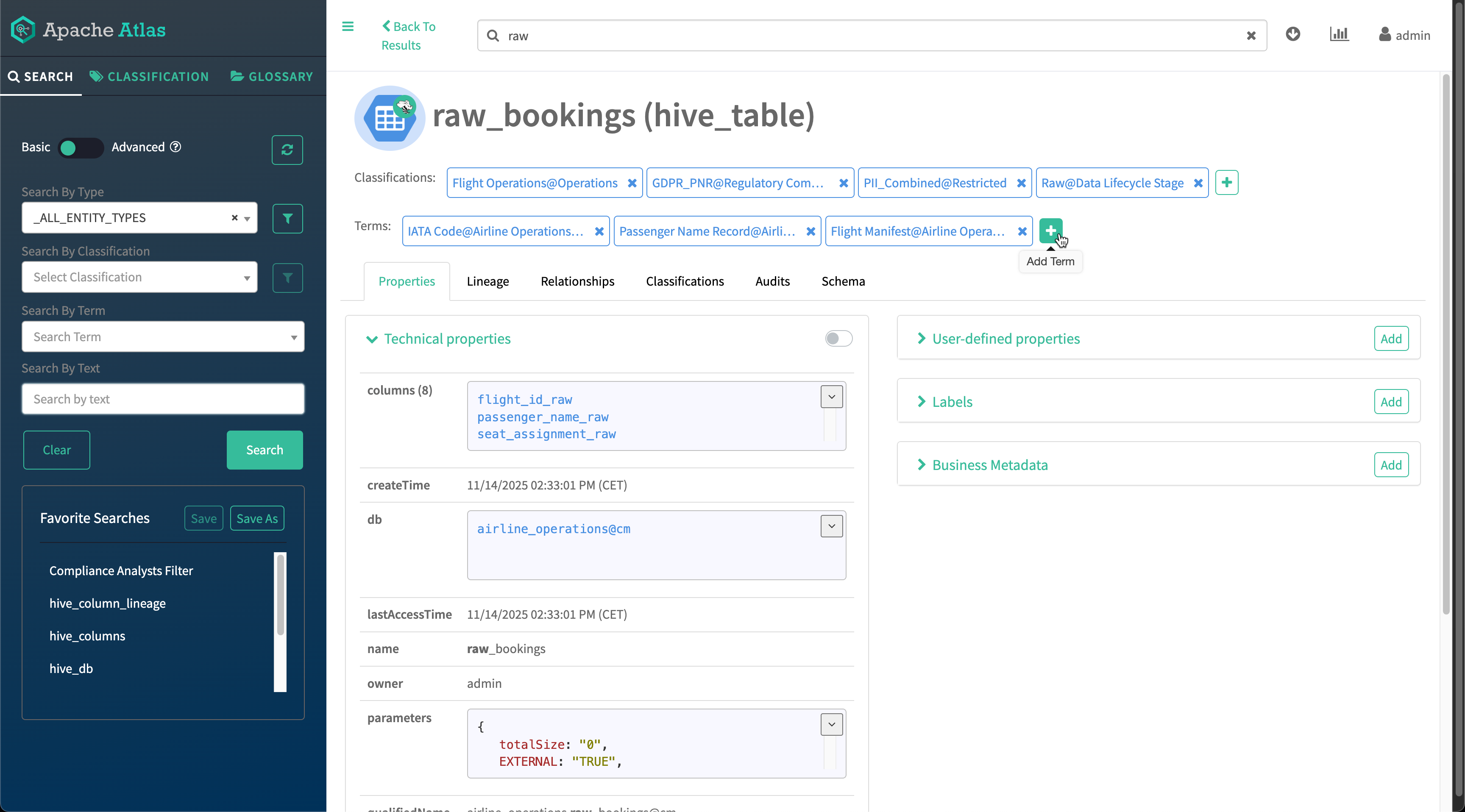Expand the columns list box
Viewport: 1465px width, 812px height.
(x=831, y=397)
